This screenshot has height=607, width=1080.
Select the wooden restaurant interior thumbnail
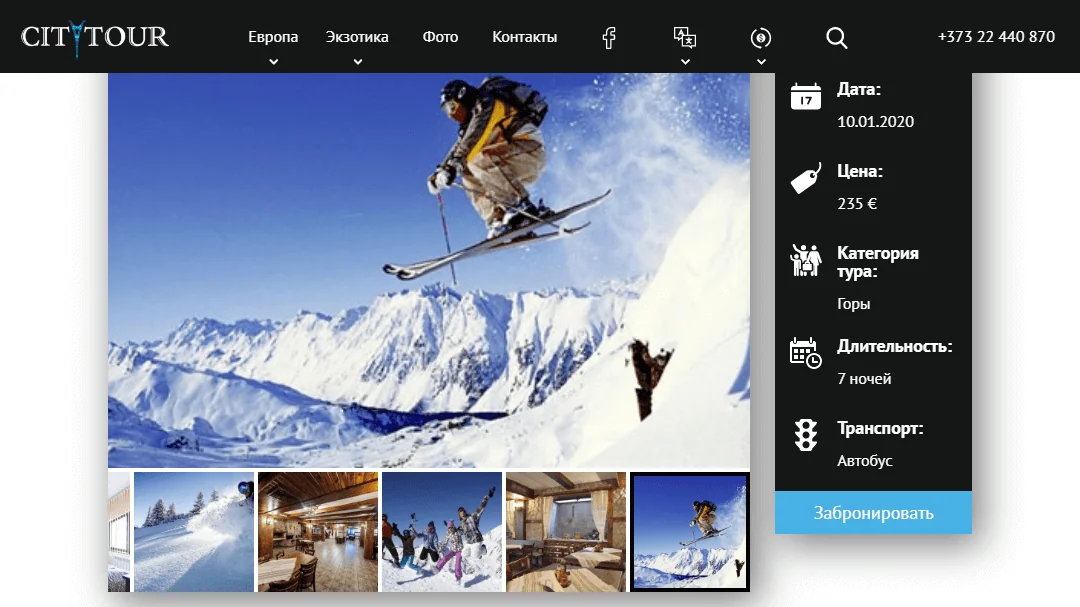[318, 532]
